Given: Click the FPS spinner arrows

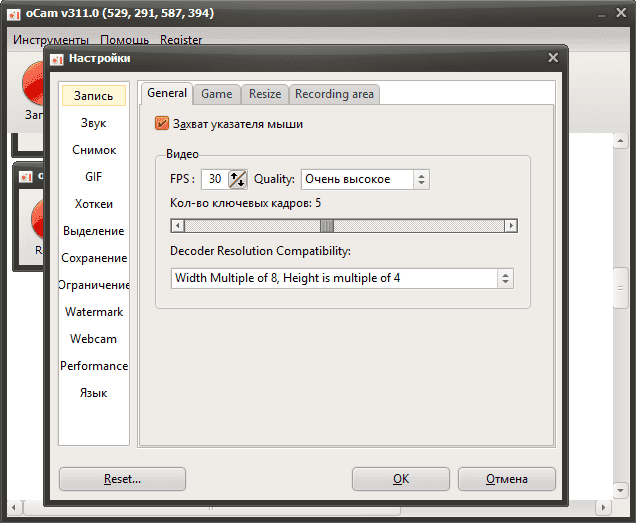Looking at the screenshot, I should click(237, 179).
